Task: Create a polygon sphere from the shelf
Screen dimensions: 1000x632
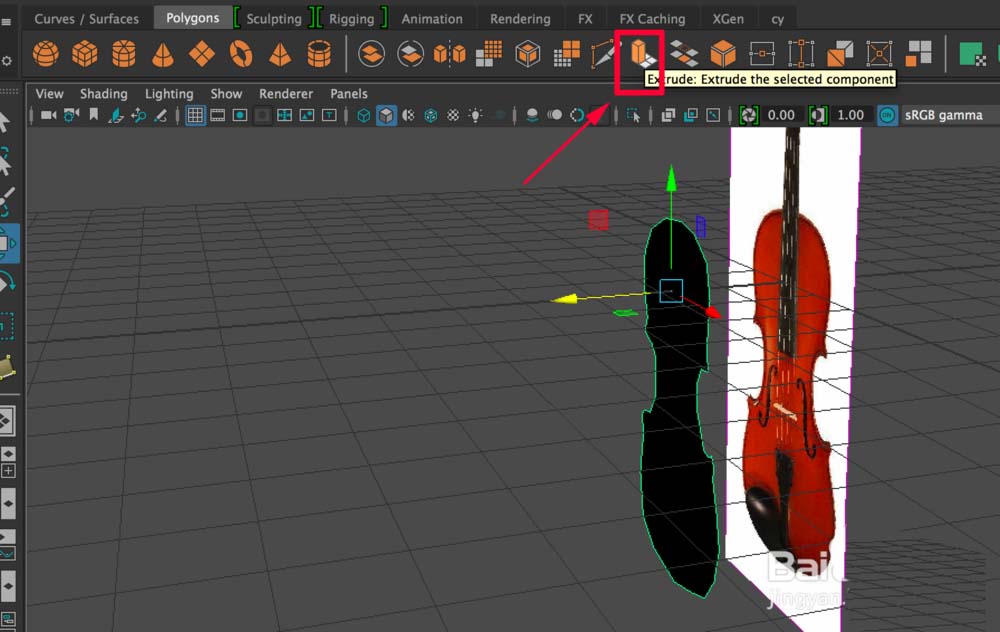Action: [x=46, y=54]
